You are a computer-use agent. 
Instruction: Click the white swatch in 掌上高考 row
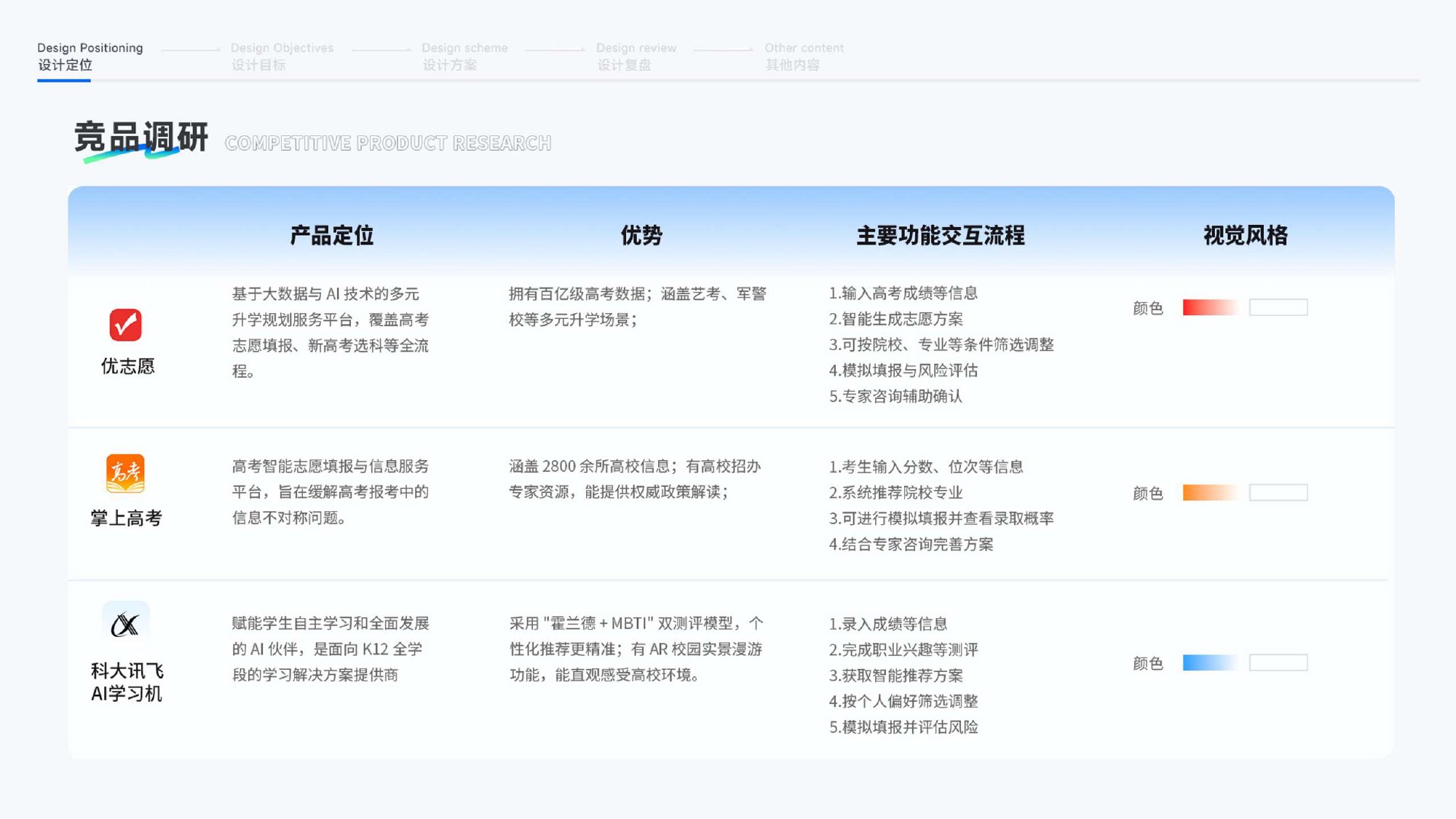(1278, 492)
